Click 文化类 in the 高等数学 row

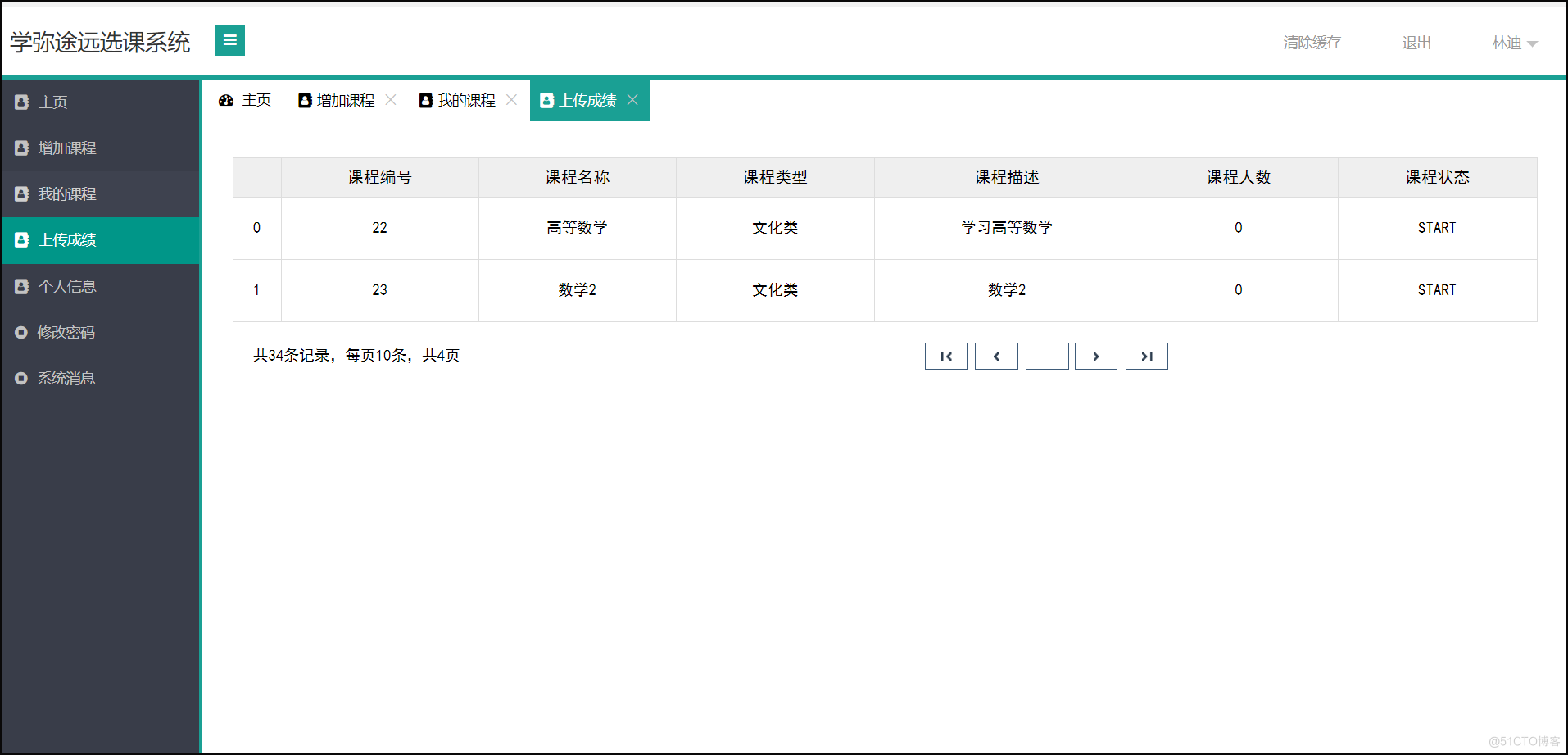775,228
